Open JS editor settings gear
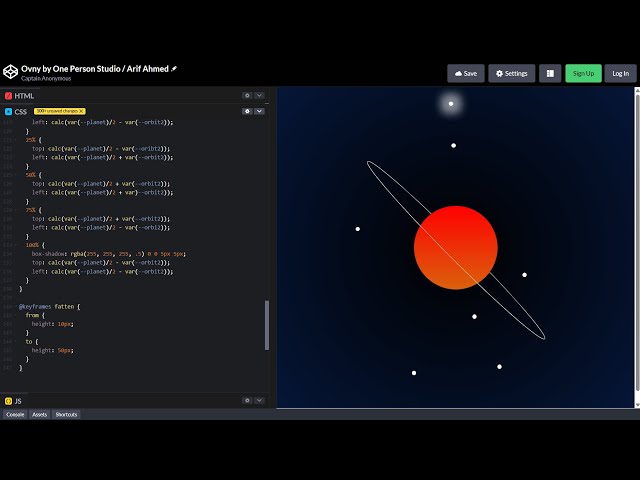This screenshot has height=480, width=640. coord(247,400)
